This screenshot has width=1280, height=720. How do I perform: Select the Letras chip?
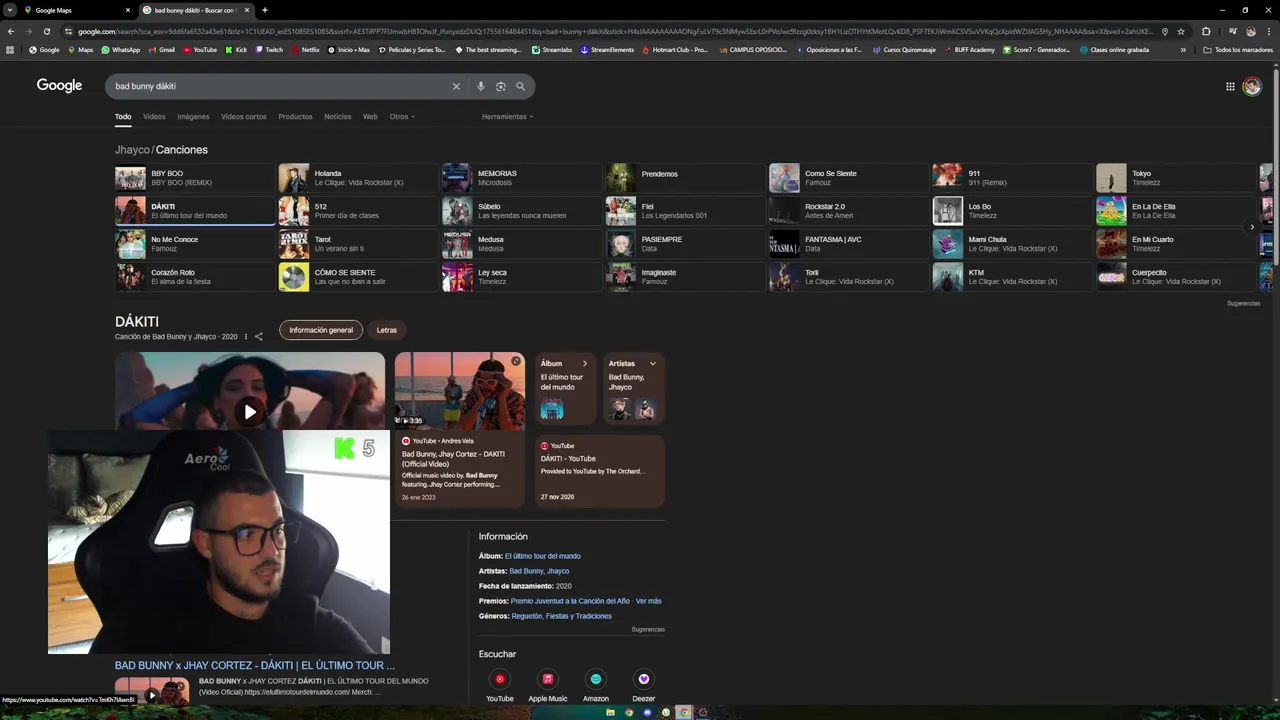click(x=387, y=330)
